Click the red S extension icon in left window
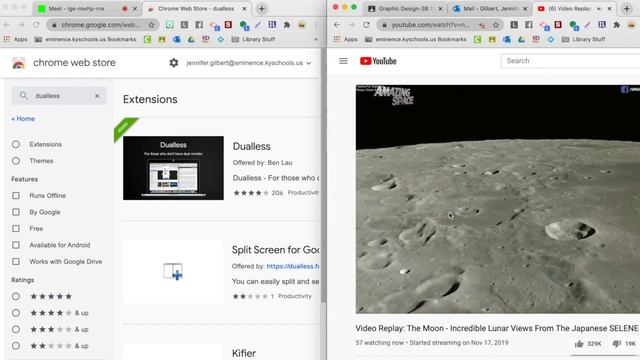 [x=228, y=25]
